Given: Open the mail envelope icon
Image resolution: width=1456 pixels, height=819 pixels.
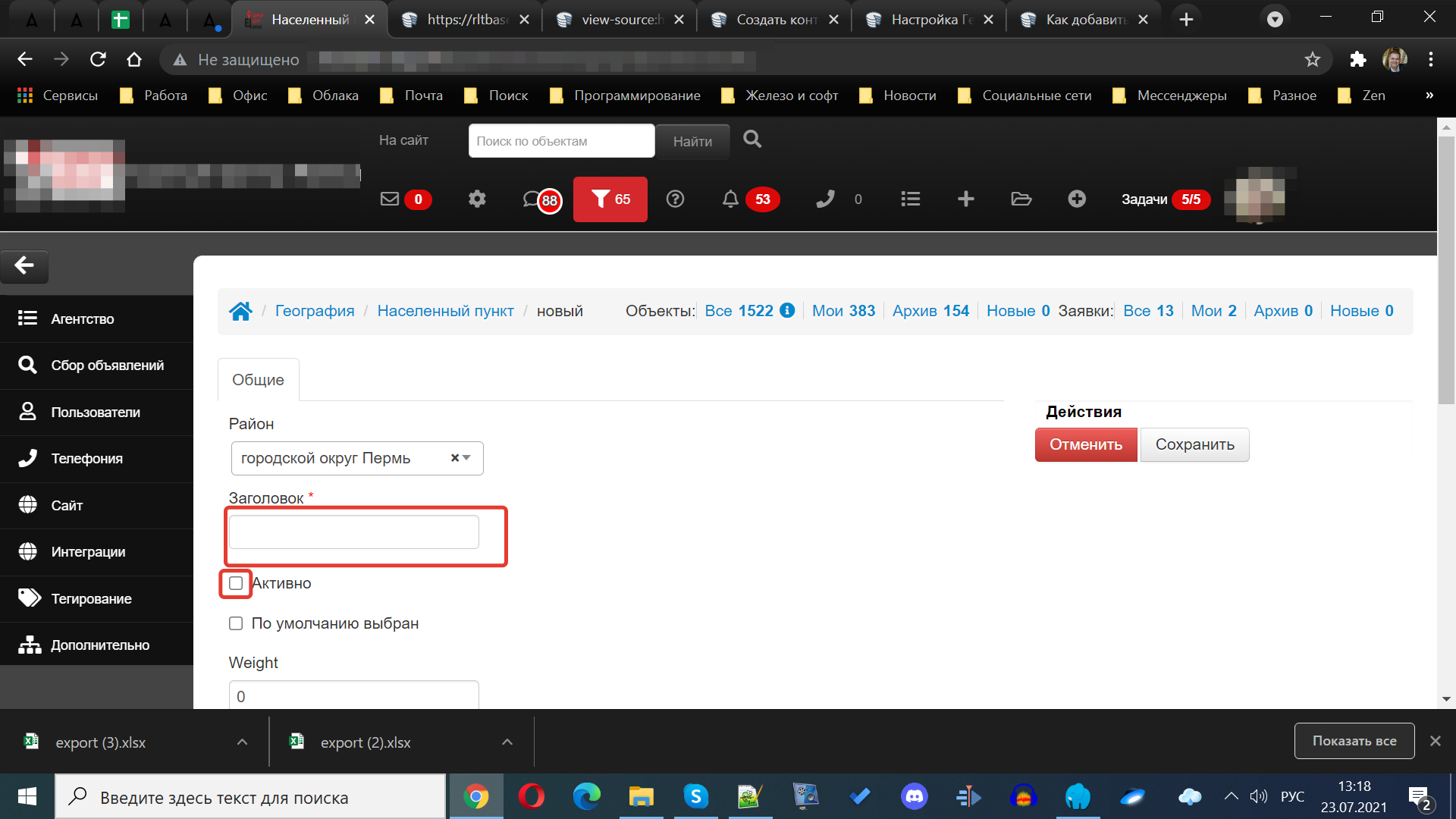Looking at the screenshot, I should click(x=390, y=199).
